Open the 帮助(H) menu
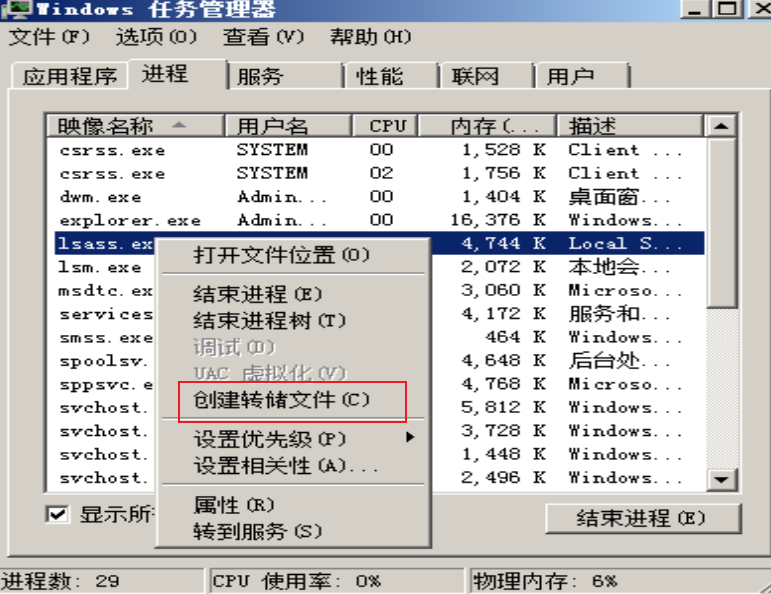The width and height of the screenshot is (771, 594). pos(370,37)
